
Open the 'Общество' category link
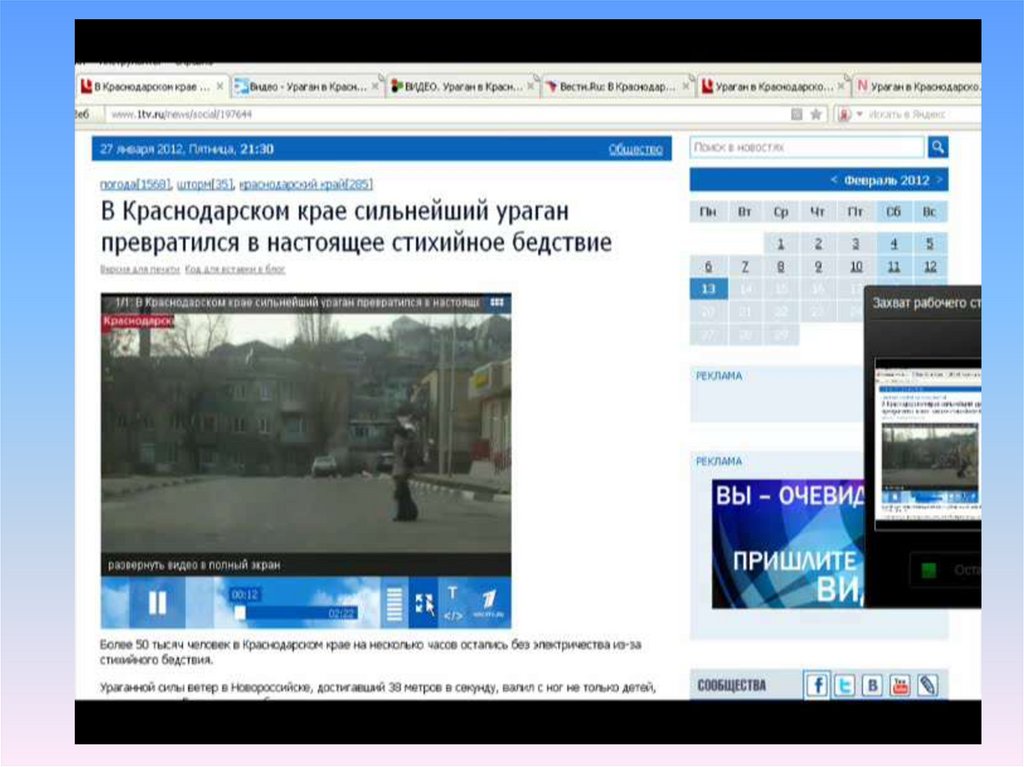(x=635, y=150)
